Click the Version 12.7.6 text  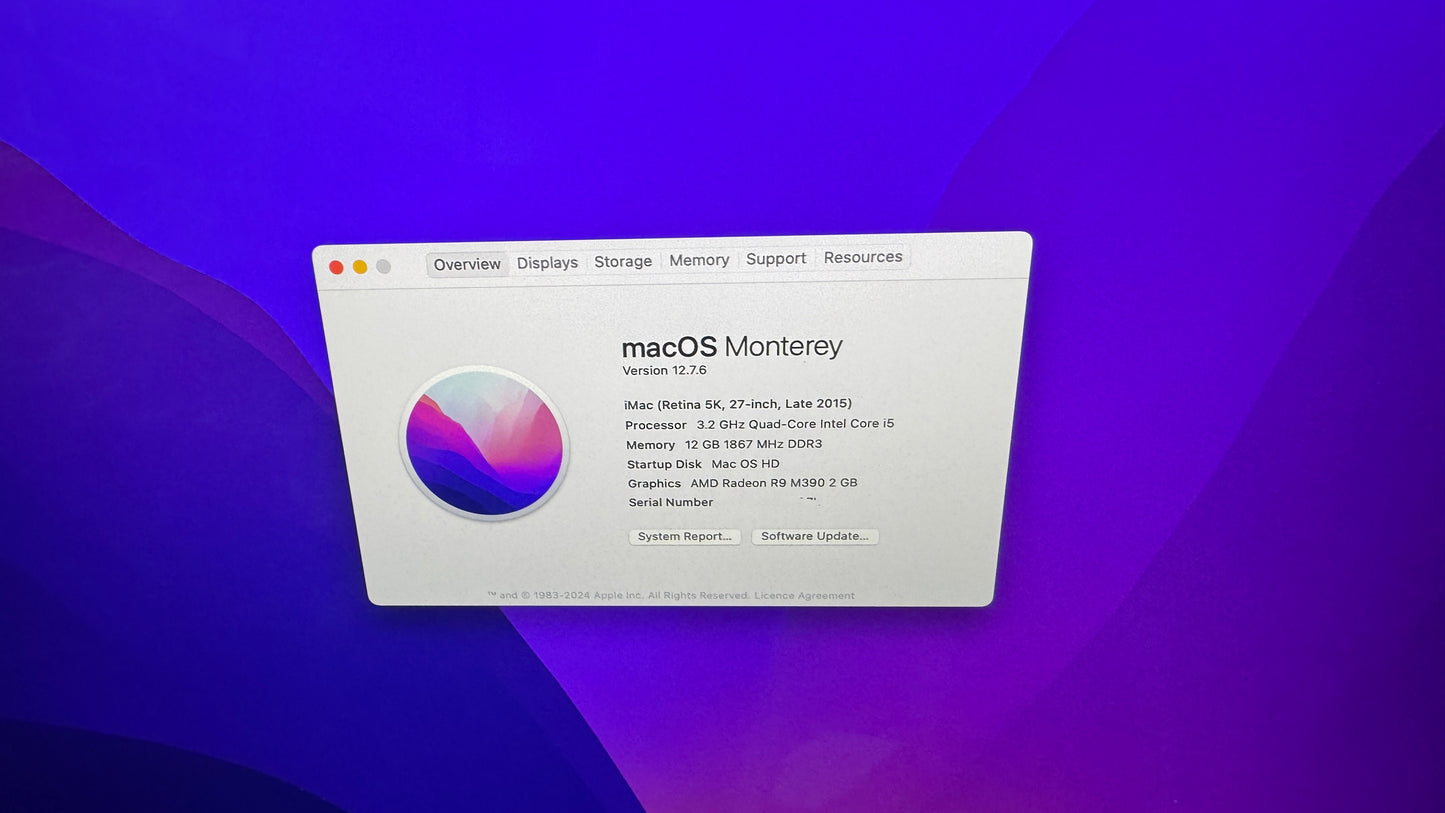pyautogui.click(x=665, y=370)
